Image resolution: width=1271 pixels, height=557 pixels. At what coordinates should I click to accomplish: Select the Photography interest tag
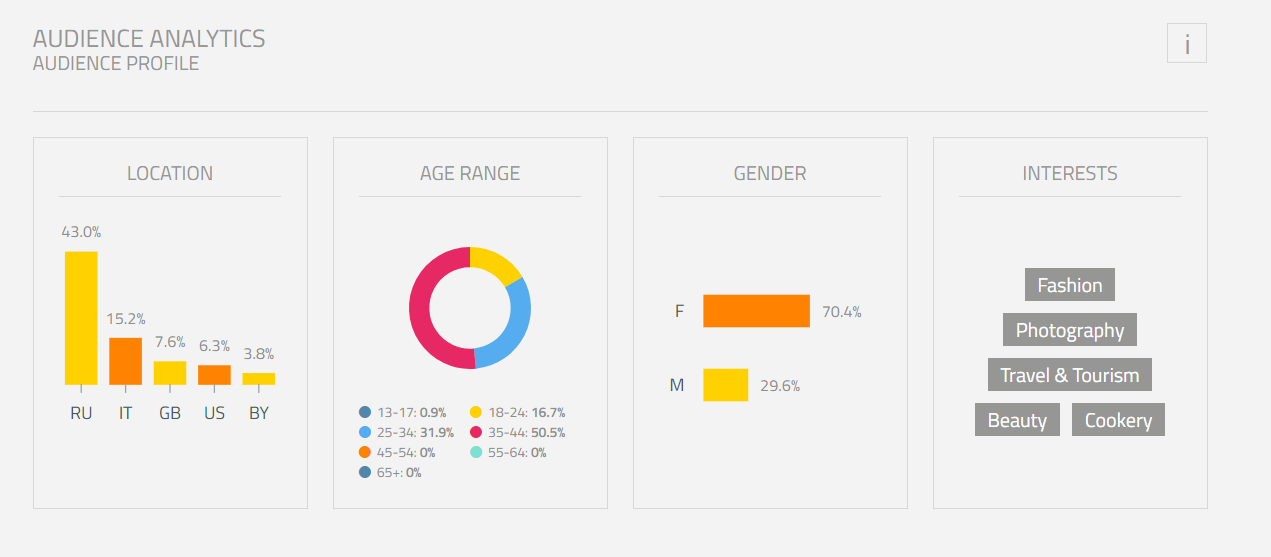(1069, 330)
